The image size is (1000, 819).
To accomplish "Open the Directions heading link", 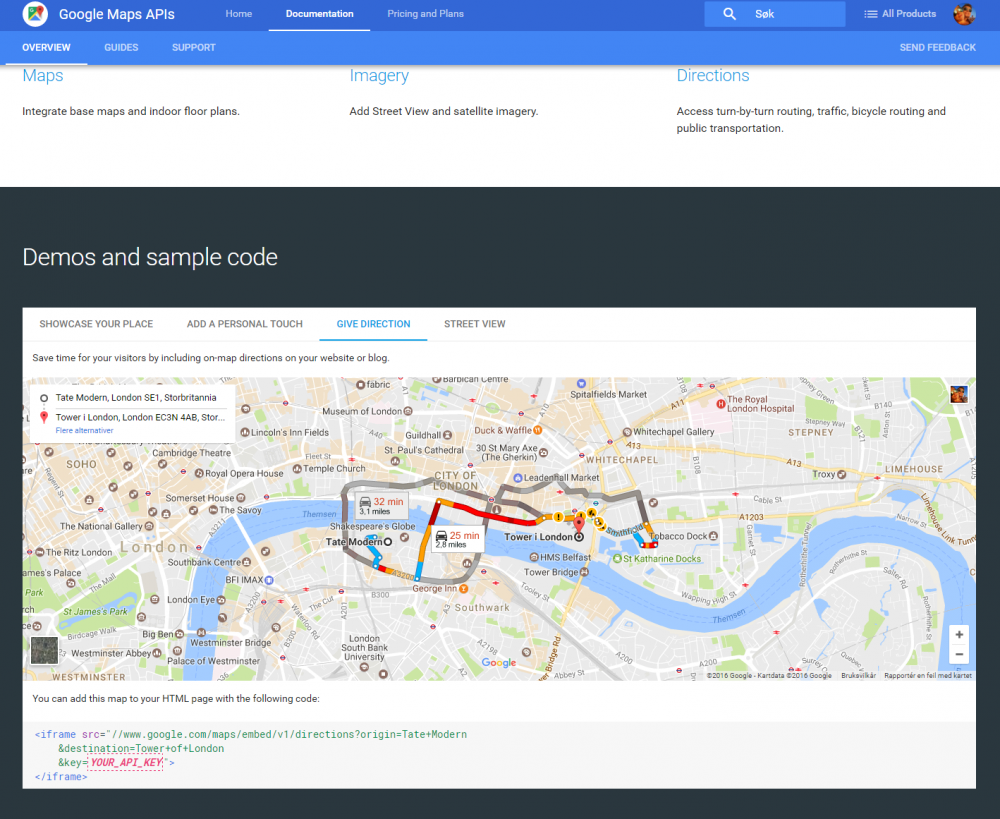I will pyautogui.click(x=712, y=76).
